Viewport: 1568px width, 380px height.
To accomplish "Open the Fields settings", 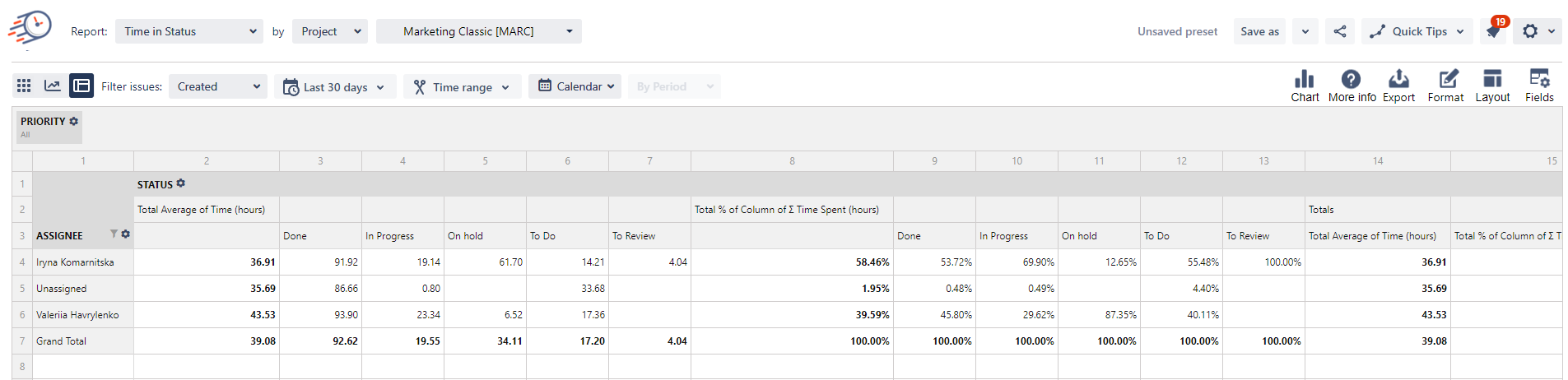I will tap(1539, 86).
